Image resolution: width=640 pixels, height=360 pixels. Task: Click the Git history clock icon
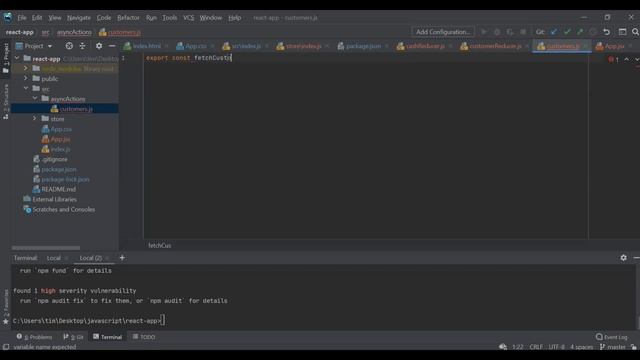coord(593,32)
